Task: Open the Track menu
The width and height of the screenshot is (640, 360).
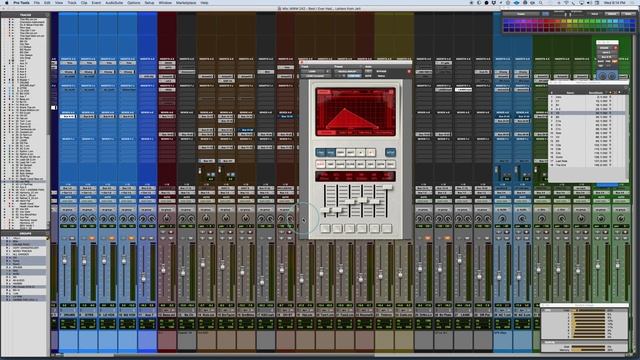Action: pos(72,2)
